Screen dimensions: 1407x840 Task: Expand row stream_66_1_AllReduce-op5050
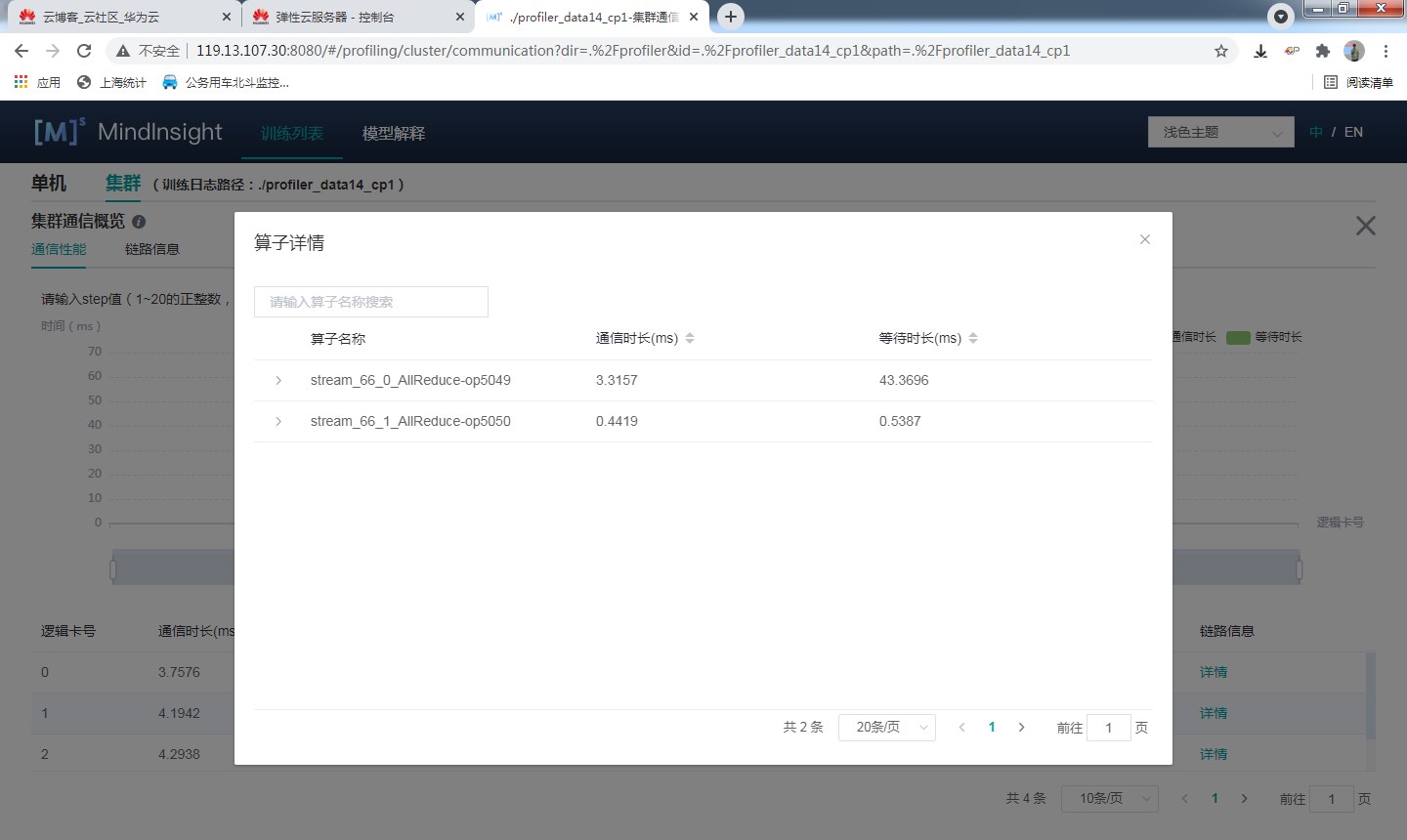coord(278,421)
